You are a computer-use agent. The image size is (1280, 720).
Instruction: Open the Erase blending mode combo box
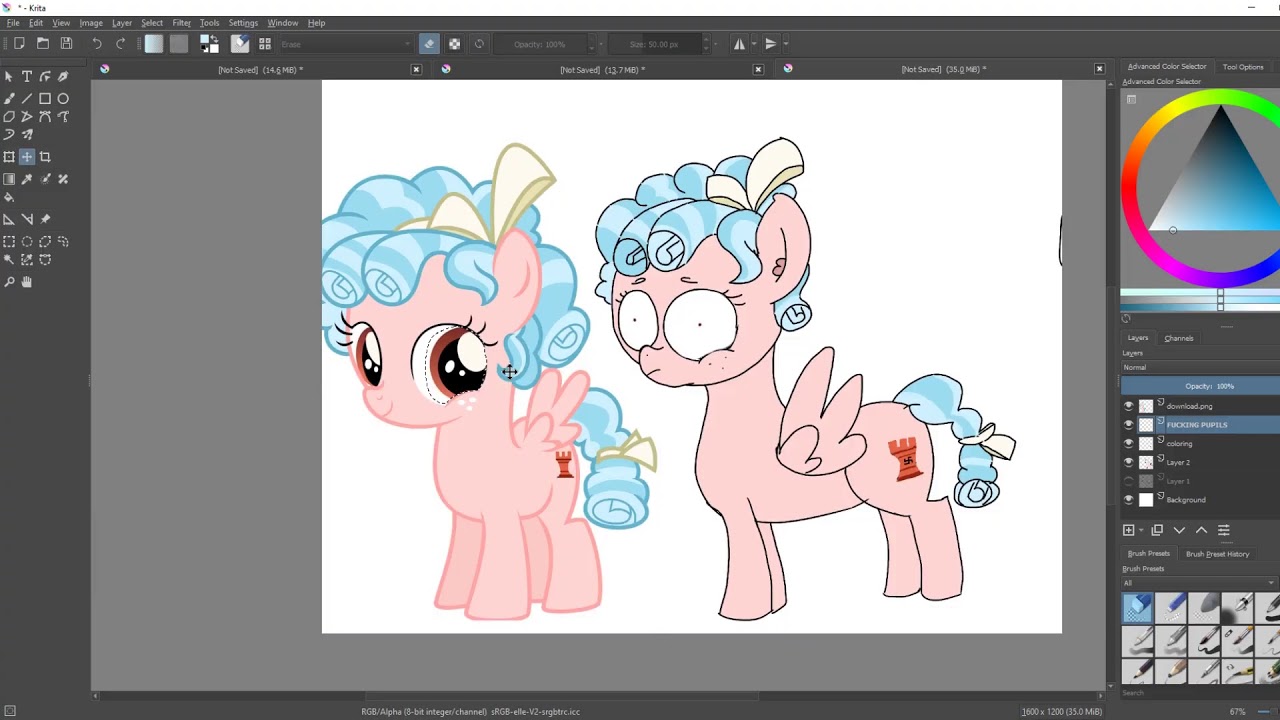pyautogui.click(x=345, y=44)
